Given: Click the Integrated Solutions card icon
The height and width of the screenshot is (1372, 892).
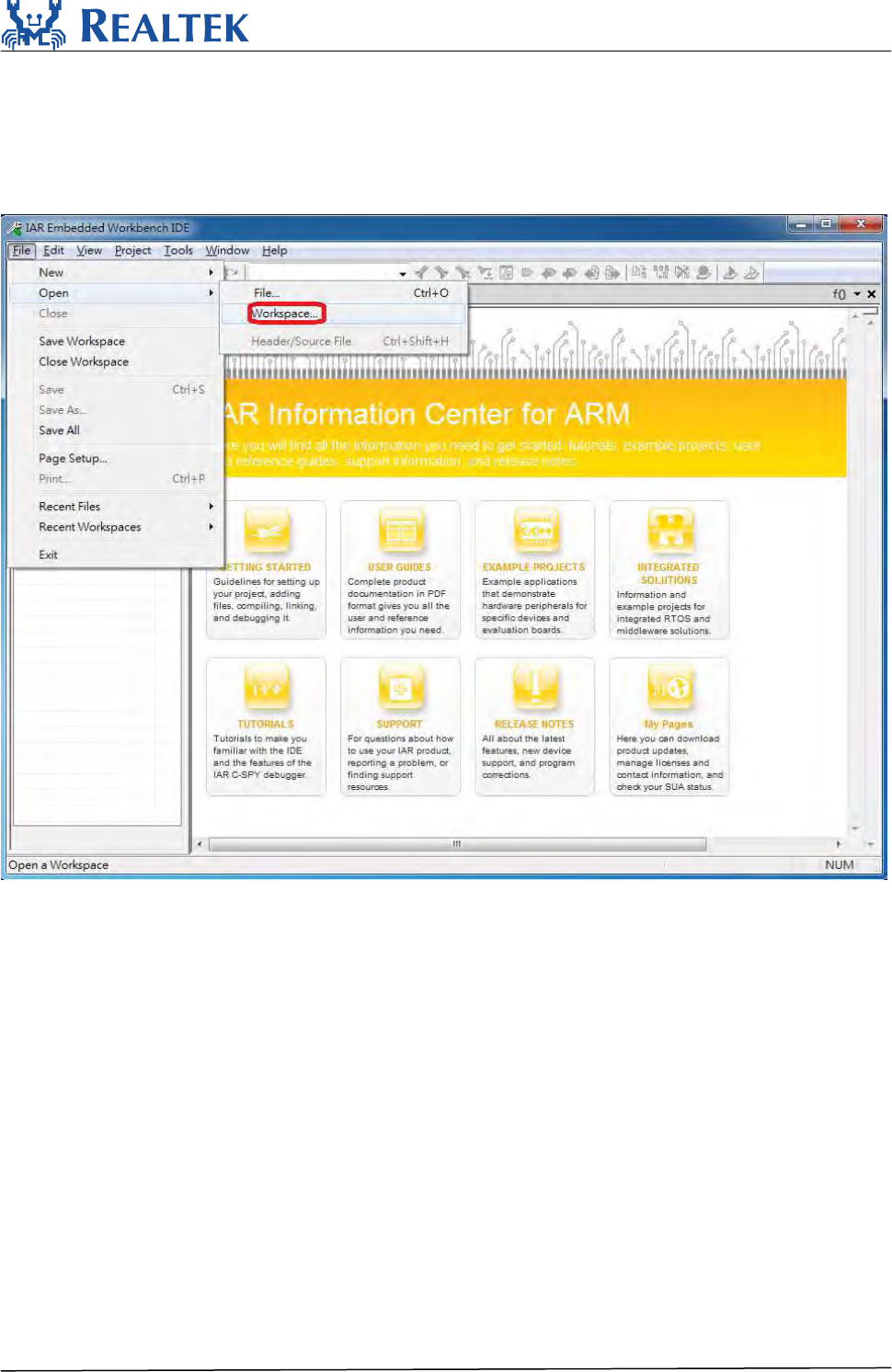Looking at the screenshot, I should 669,531.
